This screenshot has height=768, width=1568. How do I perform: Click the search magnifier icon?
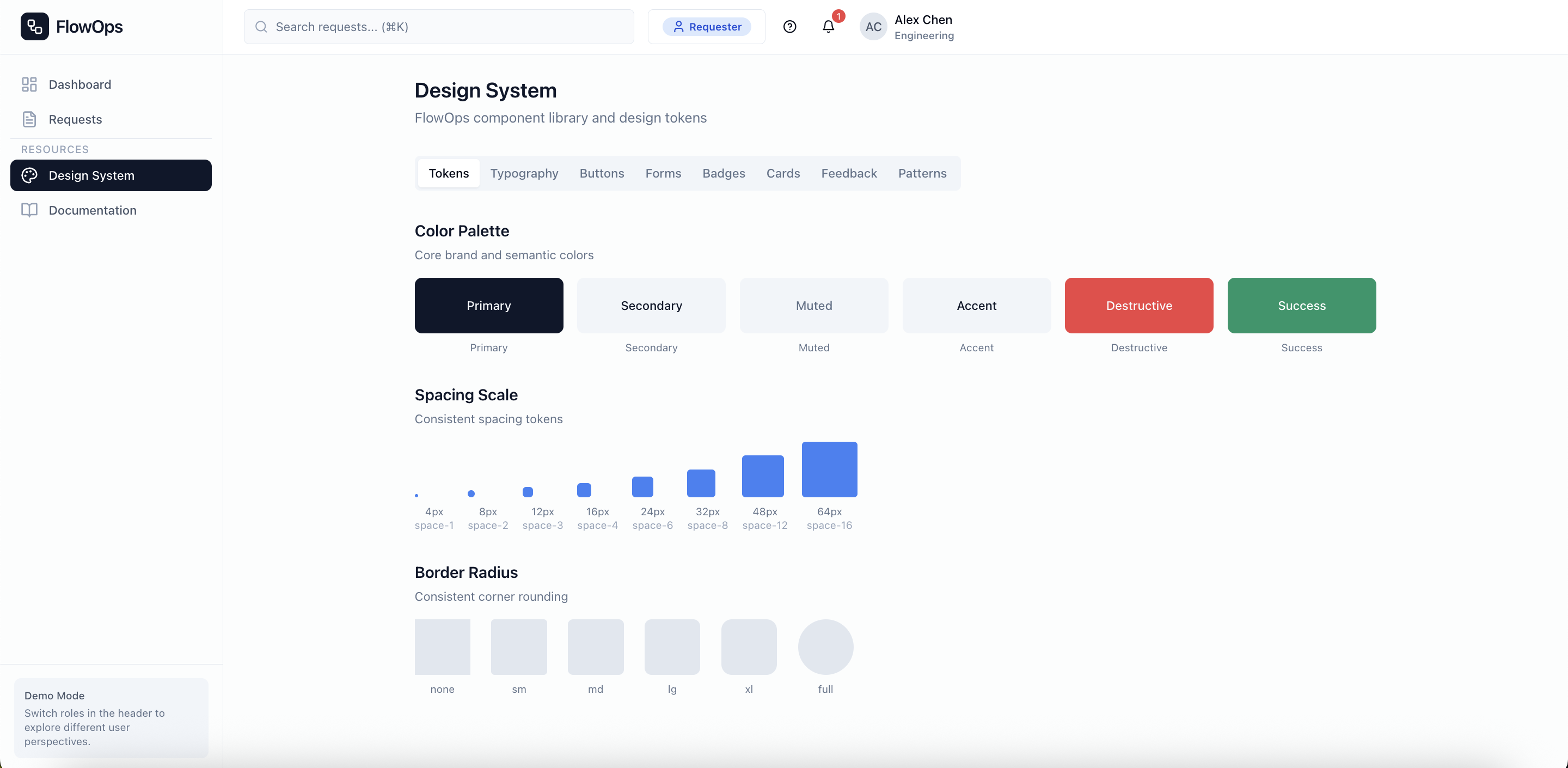261,27
